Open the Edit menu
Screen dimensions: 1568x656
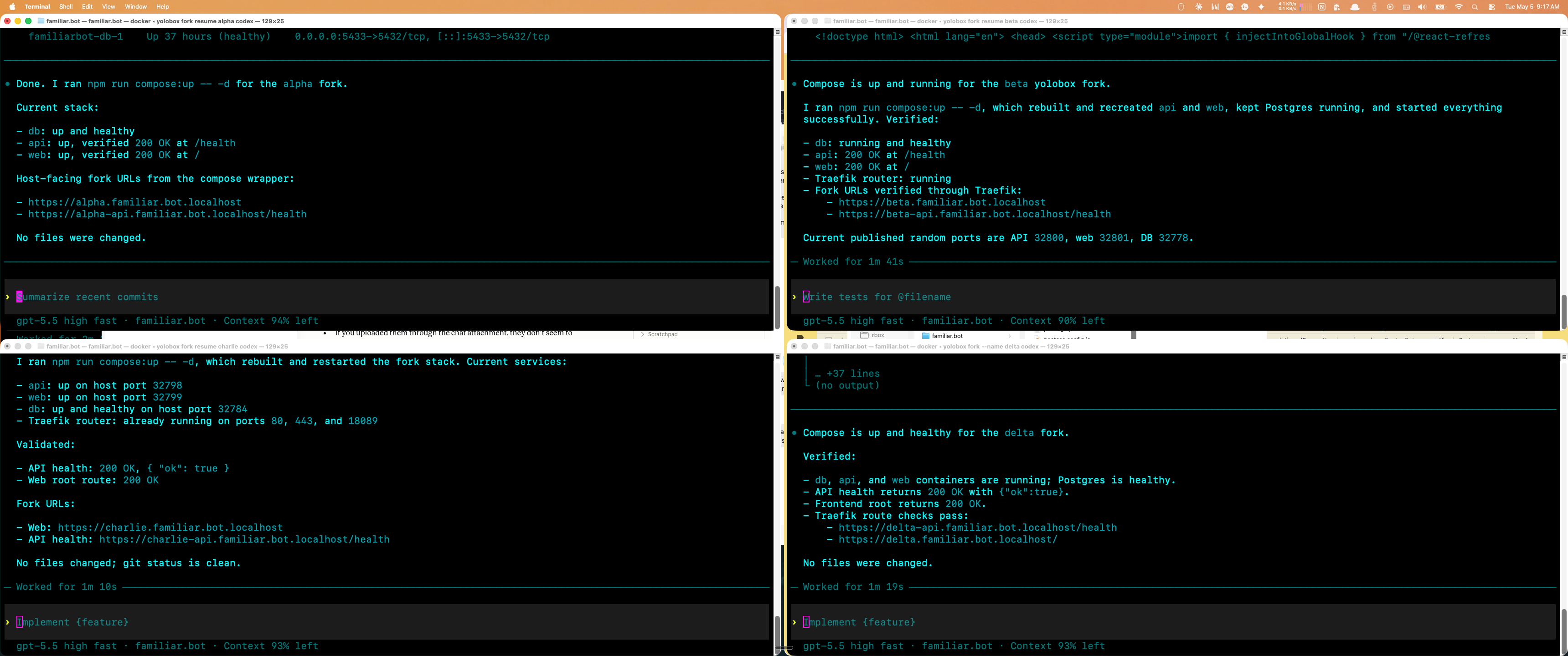[x=88, y=7]
